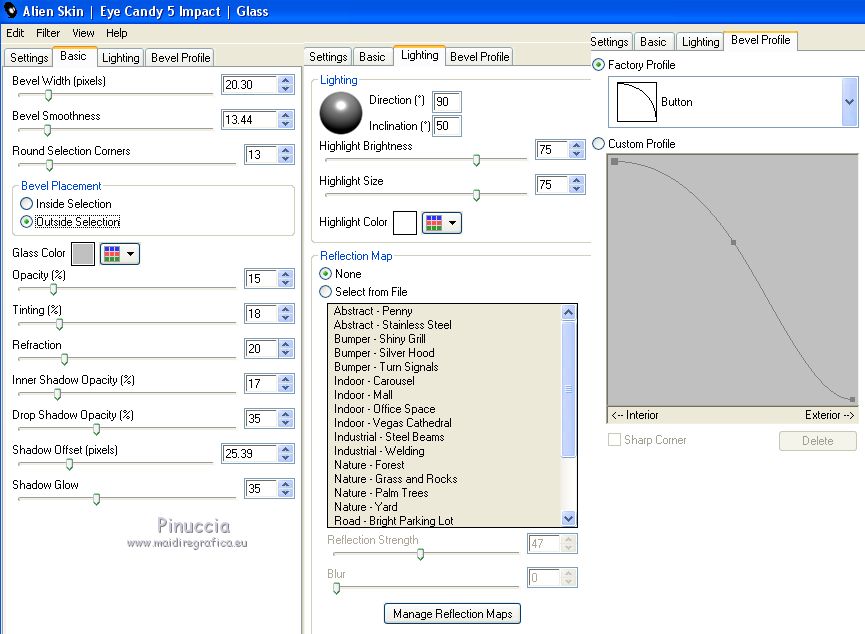Click the Highlight Brightness slider handle
Viewport: 865px width, 634px height.
(x=477, y=161)
